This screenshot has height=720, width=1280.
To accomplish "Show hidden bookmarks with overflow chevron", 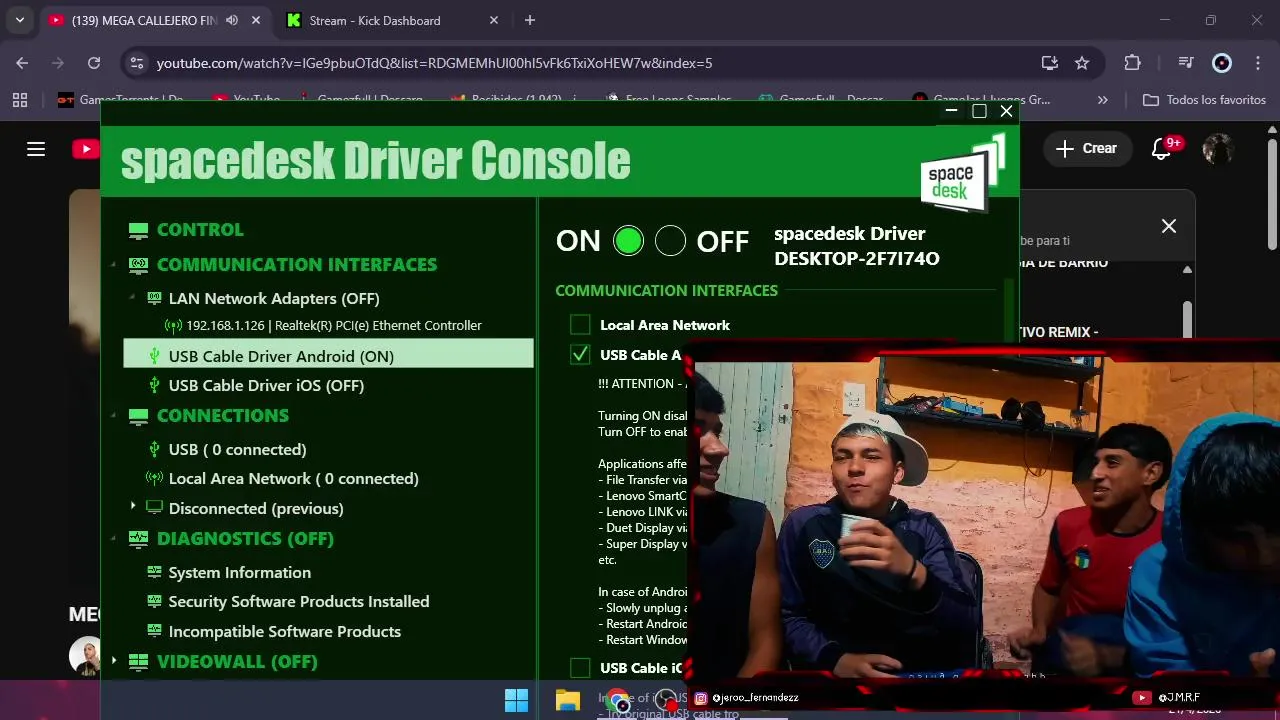I will point(1102,100).
